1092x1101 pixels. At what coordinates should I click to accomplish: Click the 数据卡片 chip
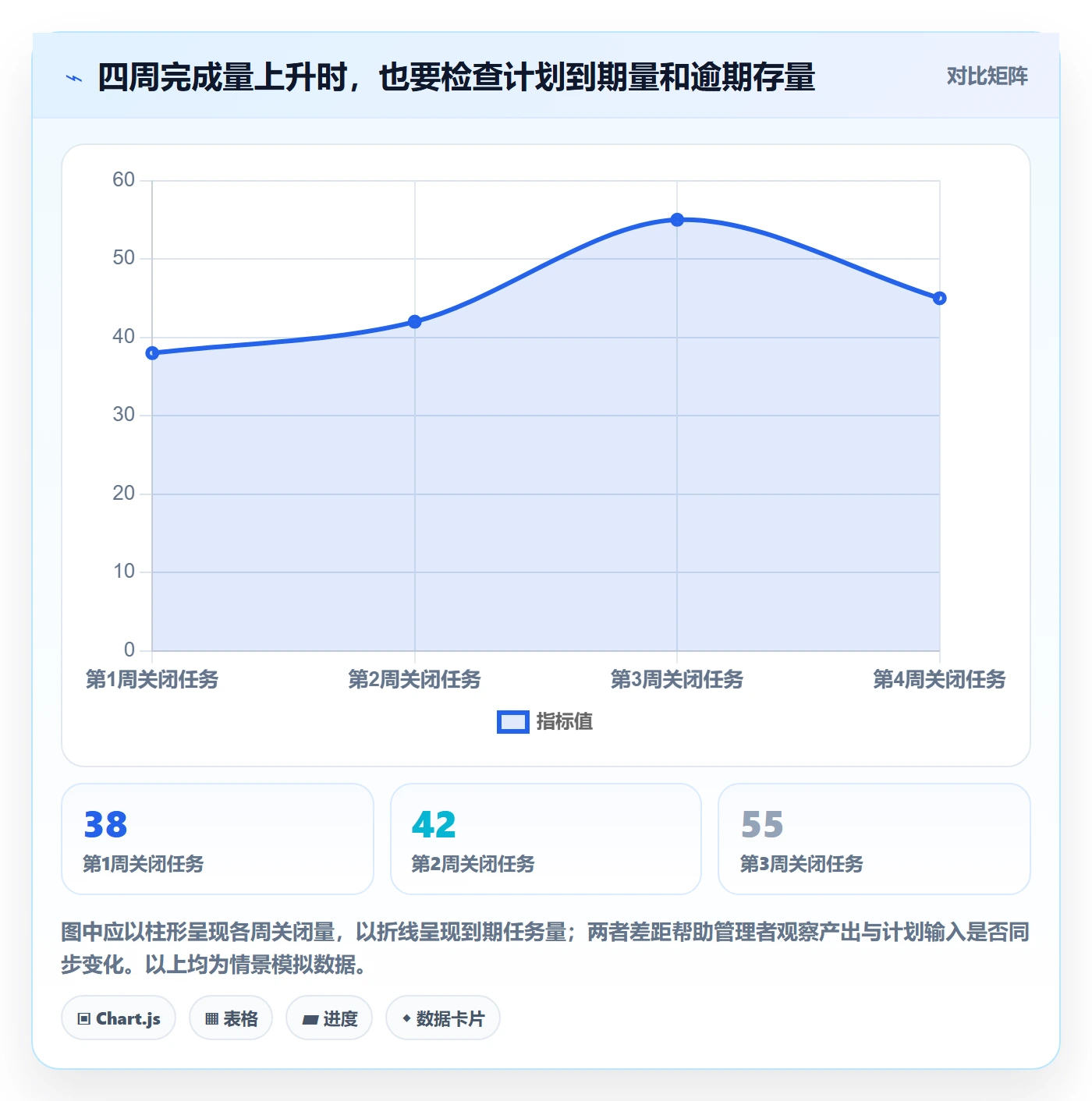[443, 1018]
